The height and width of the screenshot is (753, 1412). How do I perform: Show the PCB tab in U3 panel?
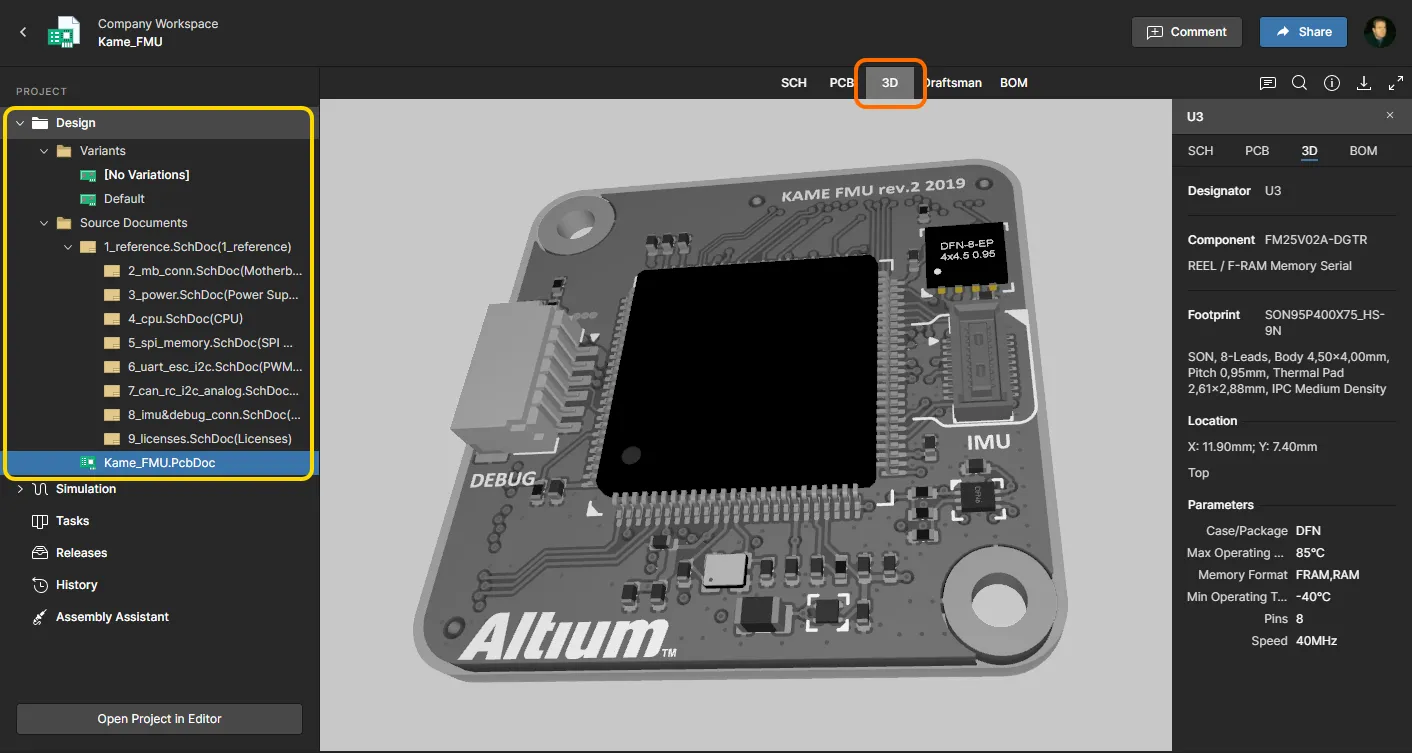[1257, 151]
